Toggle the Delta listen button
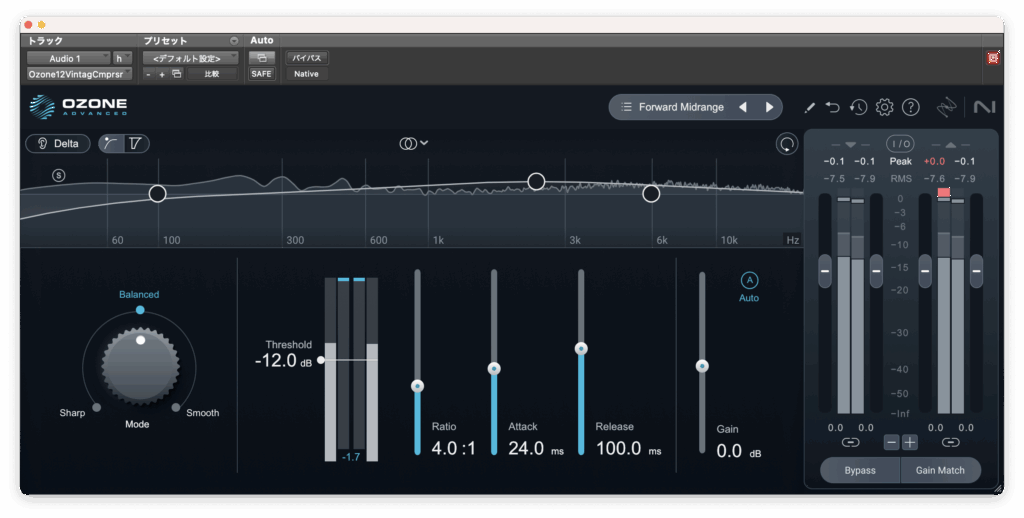The height and width of the screenshot is (518, 1024). pyautogui.click(x=58, y=143)
